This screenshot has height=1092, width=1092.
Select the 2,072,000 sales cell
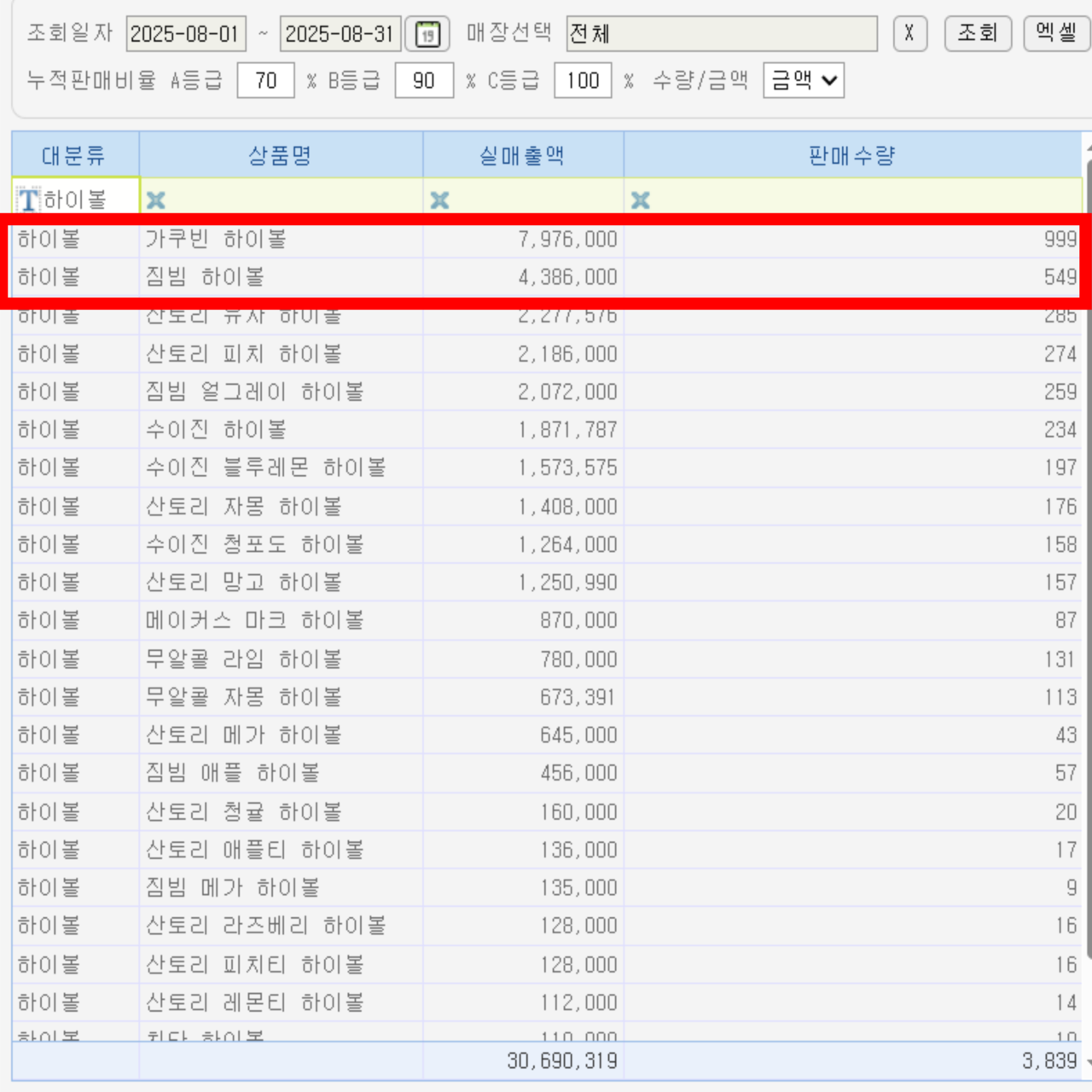(x=567, y=392)
